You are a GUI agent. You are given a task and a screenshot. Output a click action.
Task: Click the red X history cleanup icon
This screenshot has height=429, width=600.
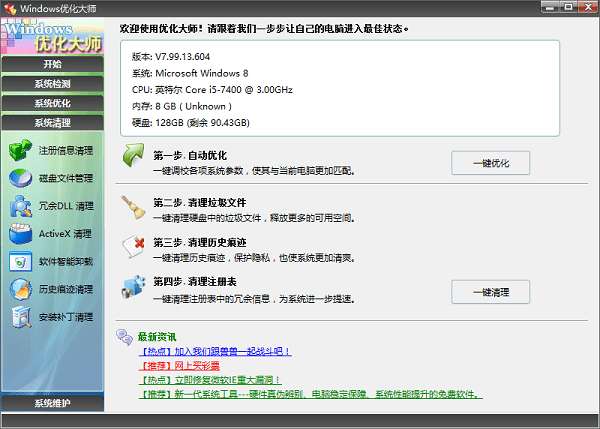click(x=134, y=246)
